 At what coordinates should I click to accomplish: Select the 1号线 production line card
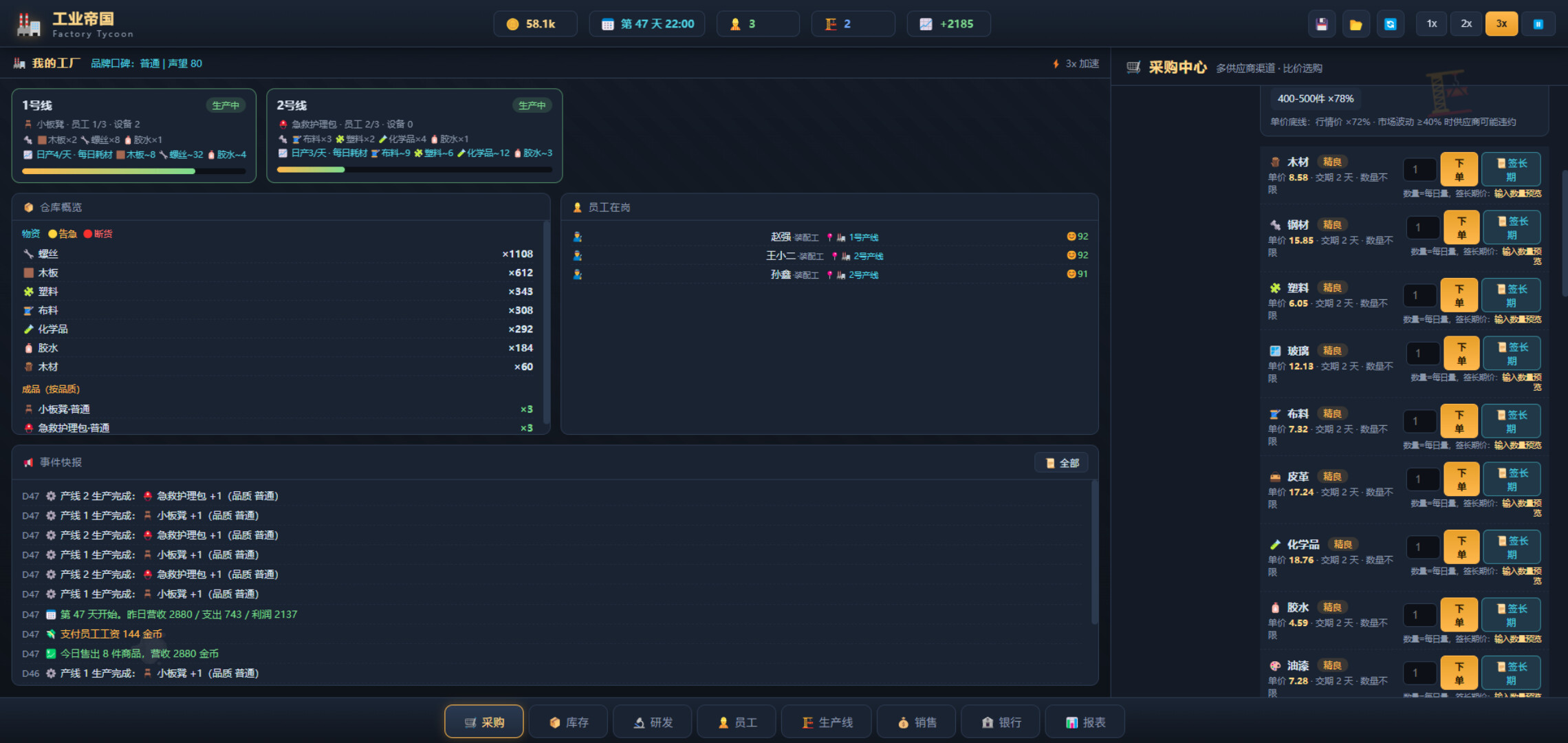[134, 136]
